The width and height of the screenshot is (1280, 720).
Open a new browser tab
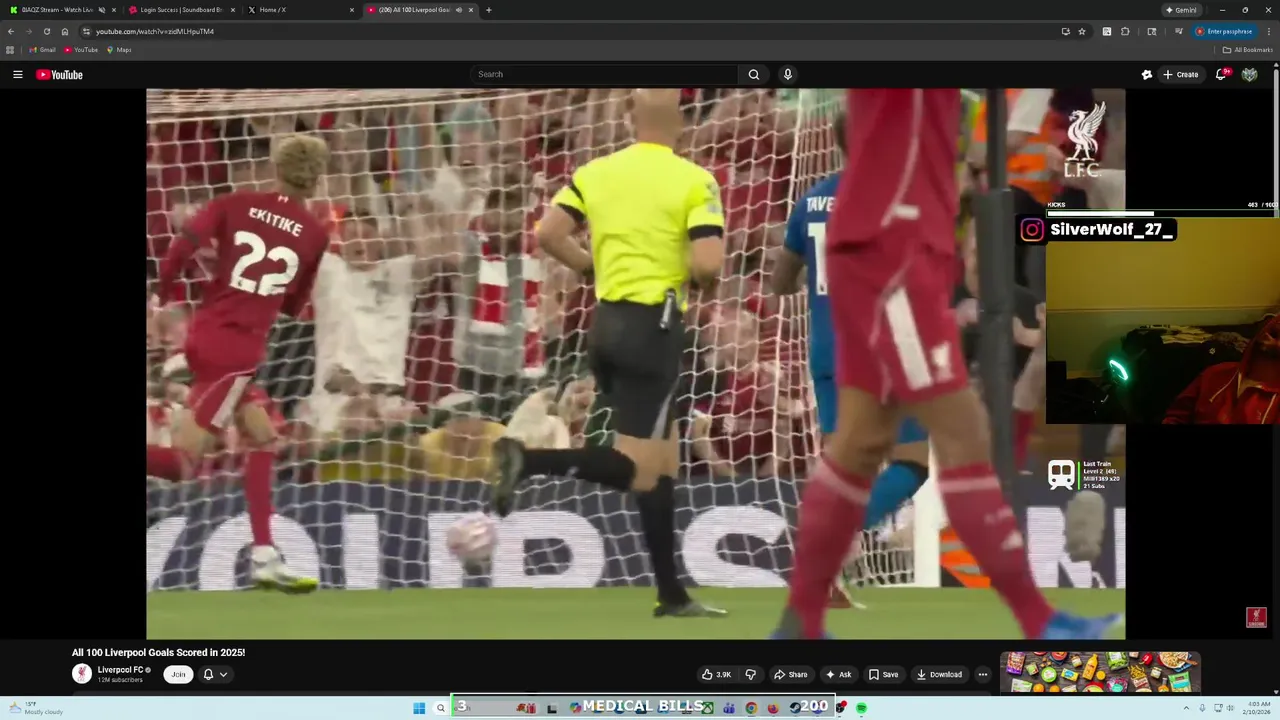click(x=488, y=10)
